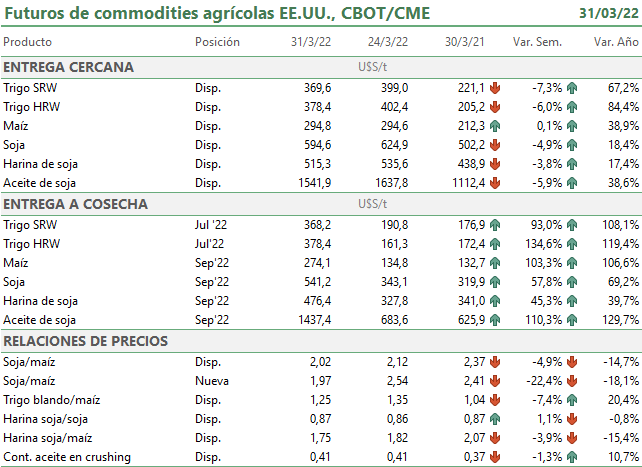
Task: Click the red arrow next to Aceite de soja 1112,4
Action: click(495, 183)
